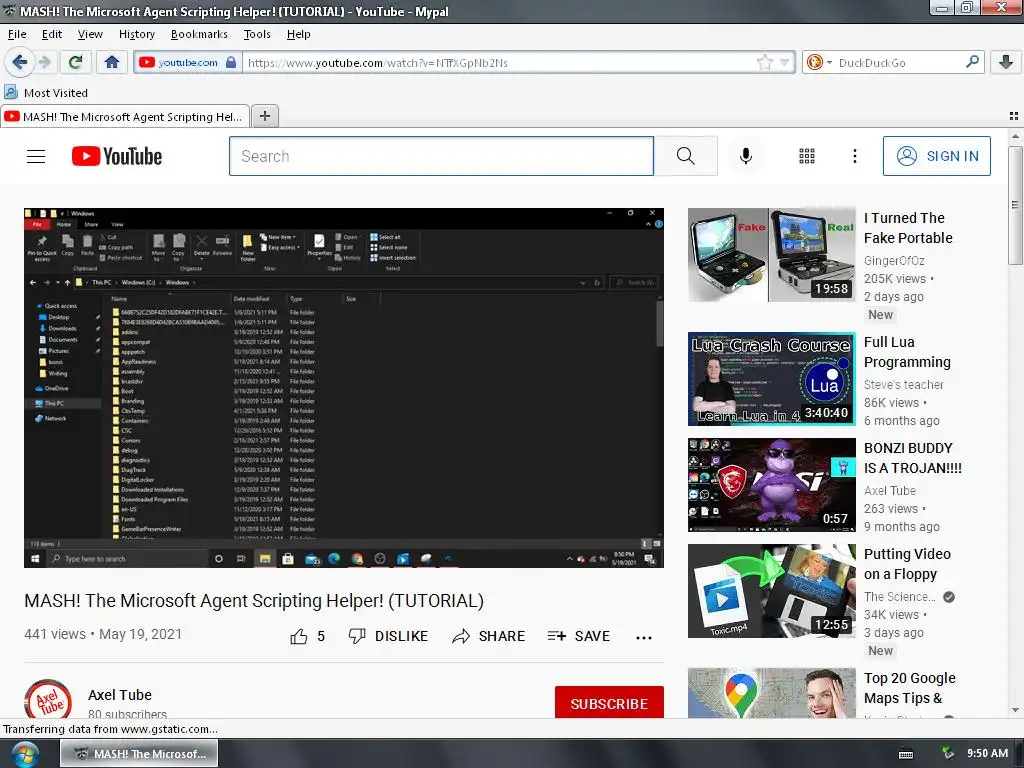Go back with the browser back arrow

point(19,62)
